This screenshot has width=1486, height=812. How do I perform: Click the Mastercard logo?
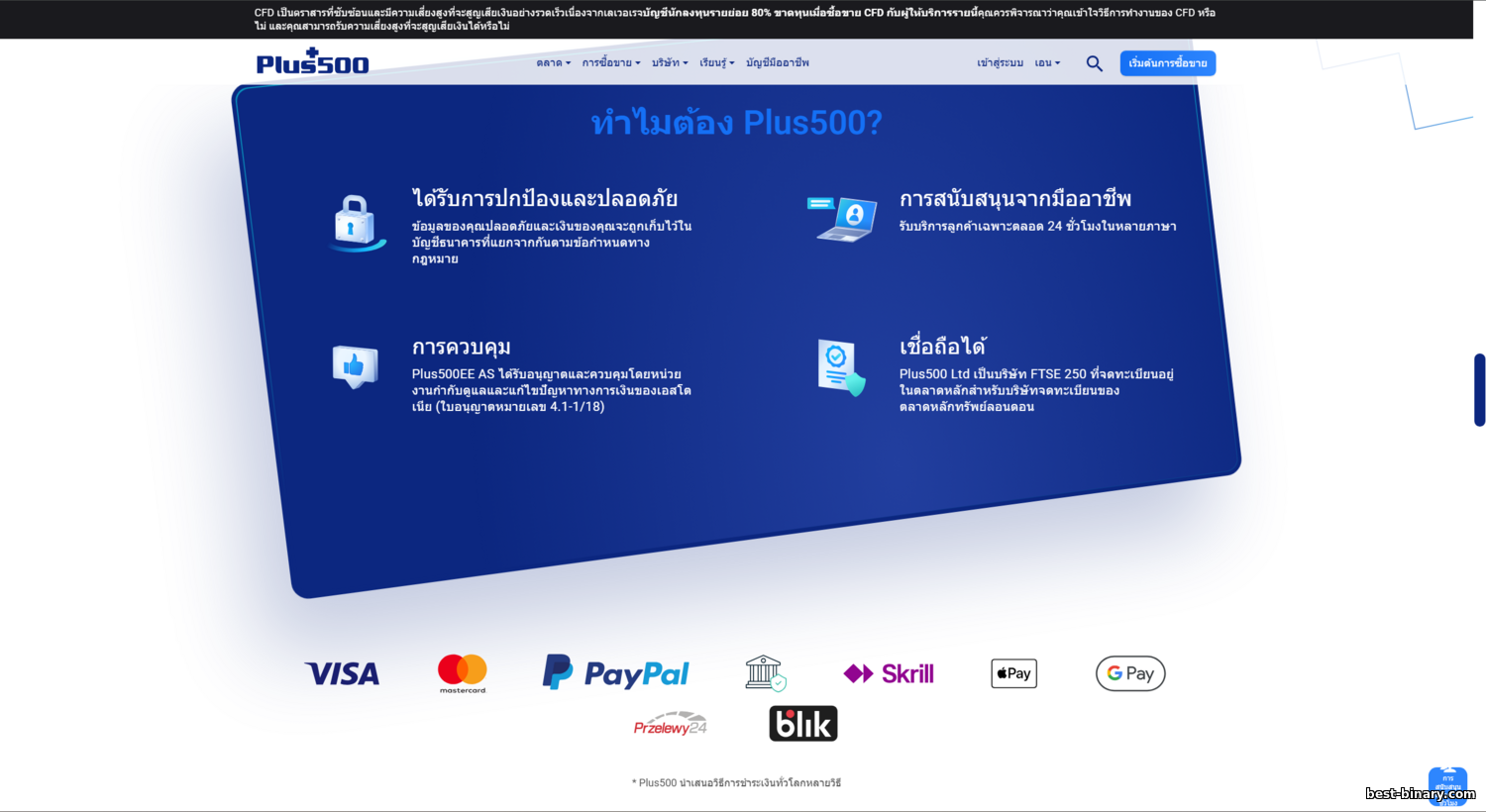[462, 673]
